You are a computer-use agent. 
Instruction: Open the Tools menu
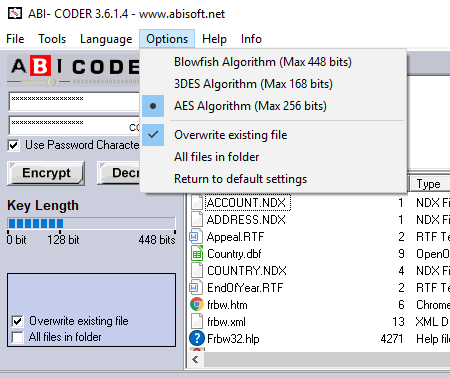(x=52, y=39)
